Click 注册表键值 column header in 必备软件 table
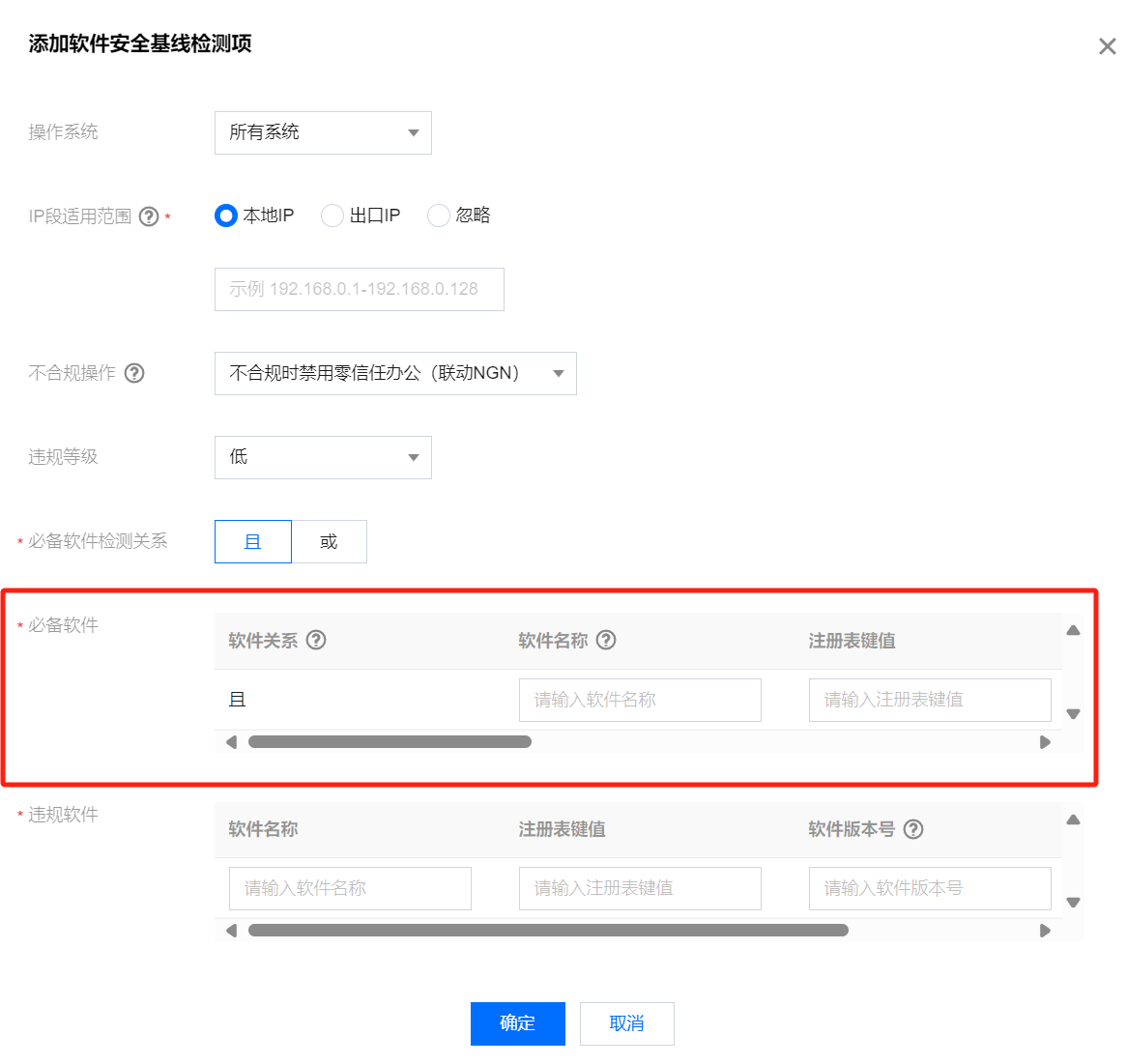The height and width of the screenshot is (1064, 1126). click(852, 641)
